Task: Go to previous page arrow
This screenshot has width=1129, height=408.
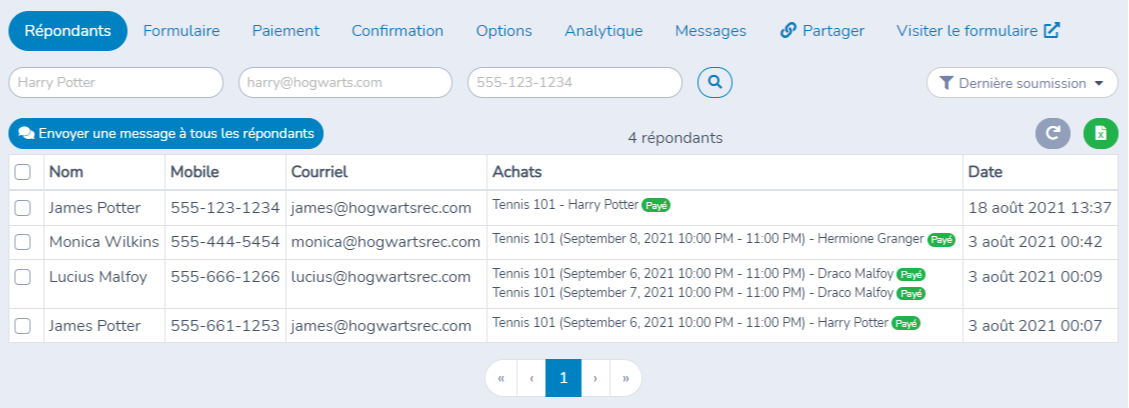Action: [531, 378]
